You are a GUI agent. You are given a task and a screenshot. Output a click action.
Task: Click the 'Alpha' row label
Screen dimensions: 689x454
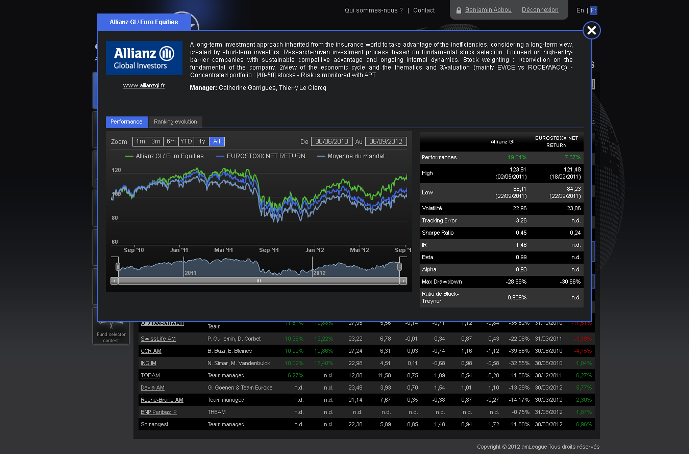429,269
